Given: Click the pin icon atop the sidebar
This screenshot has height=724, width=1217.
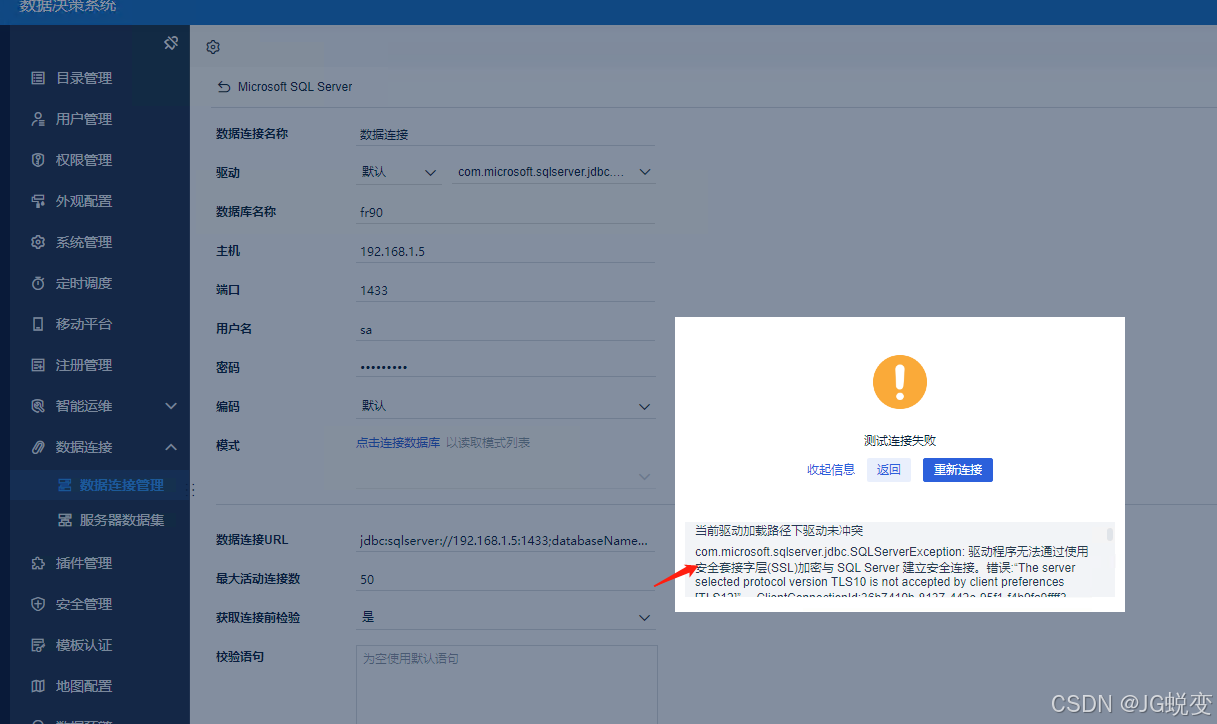Looking at the screenshot, I should 171,43.
